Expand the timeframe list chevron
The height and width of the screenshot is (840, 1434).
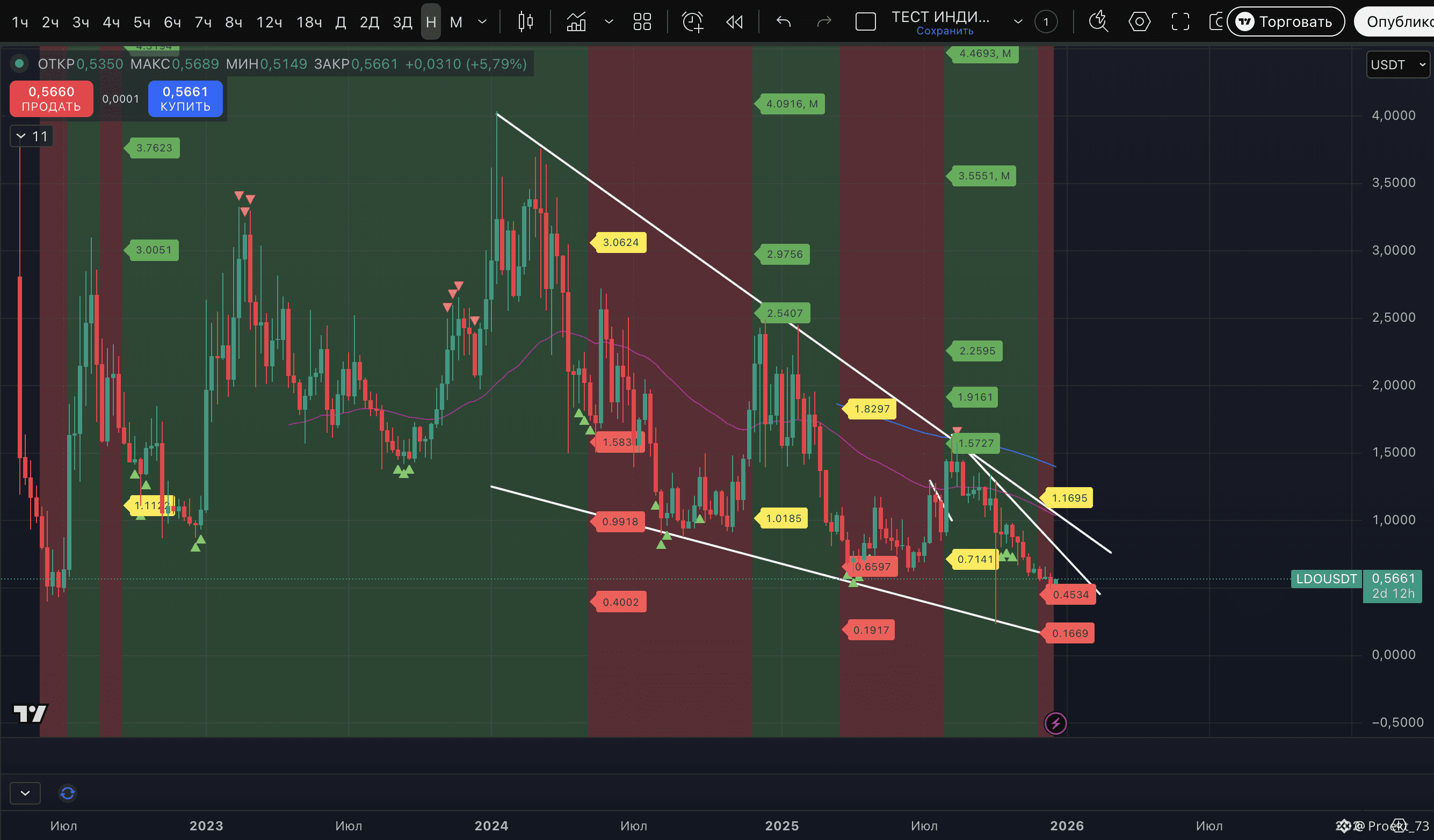(x=482, y=22)
